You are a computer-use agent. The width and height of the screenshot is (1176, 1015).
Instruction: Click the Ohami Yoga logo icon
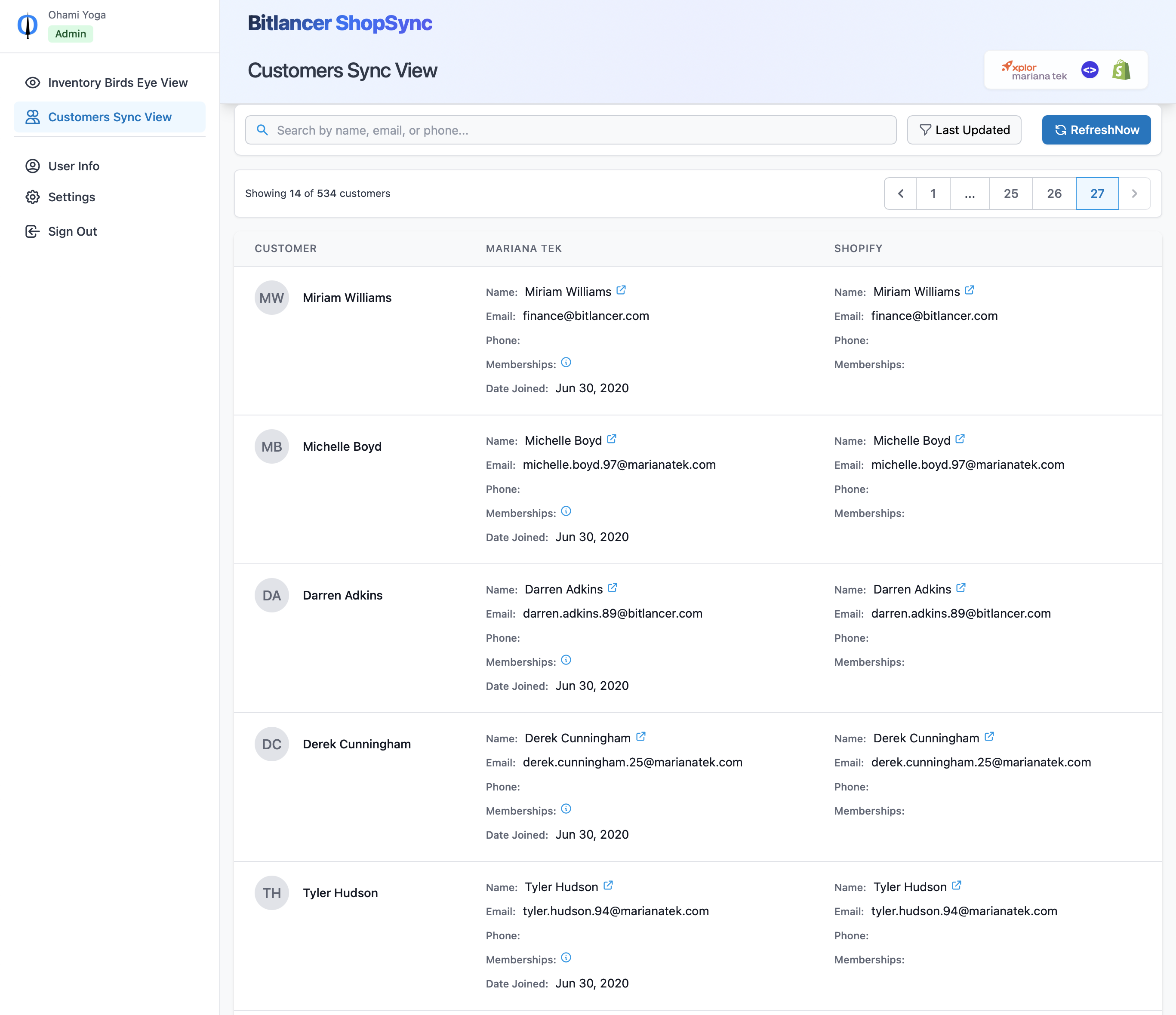(27, 25)
